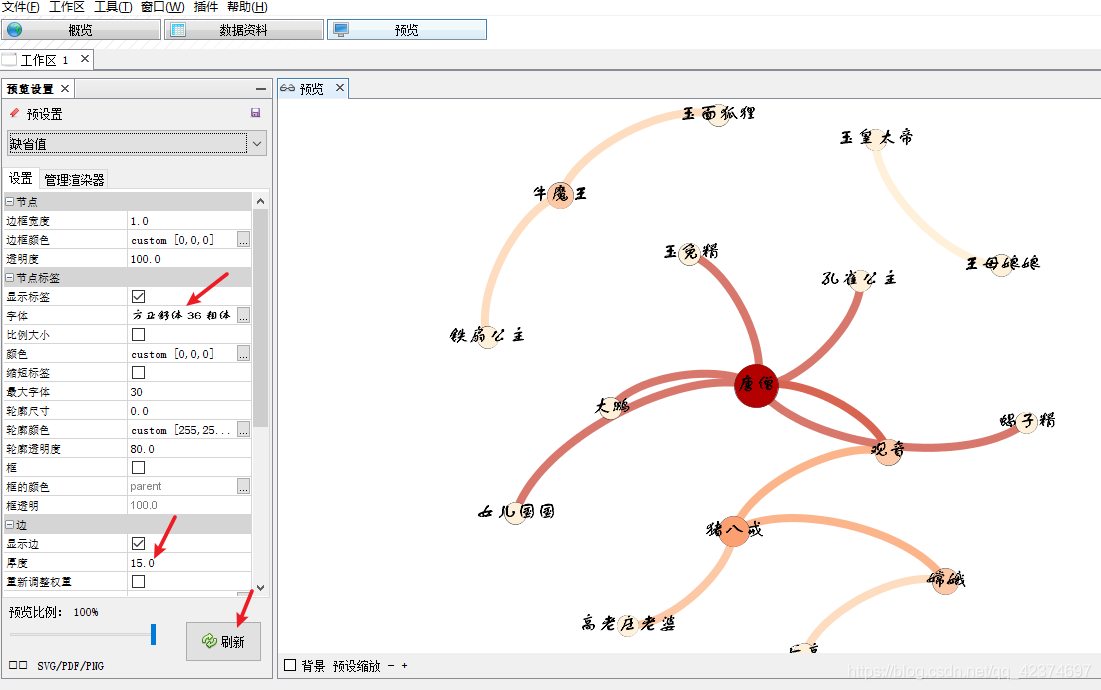Click the plus zoom button in the preview bar
Screen dimensions: 1101x690
click(404, 665)
